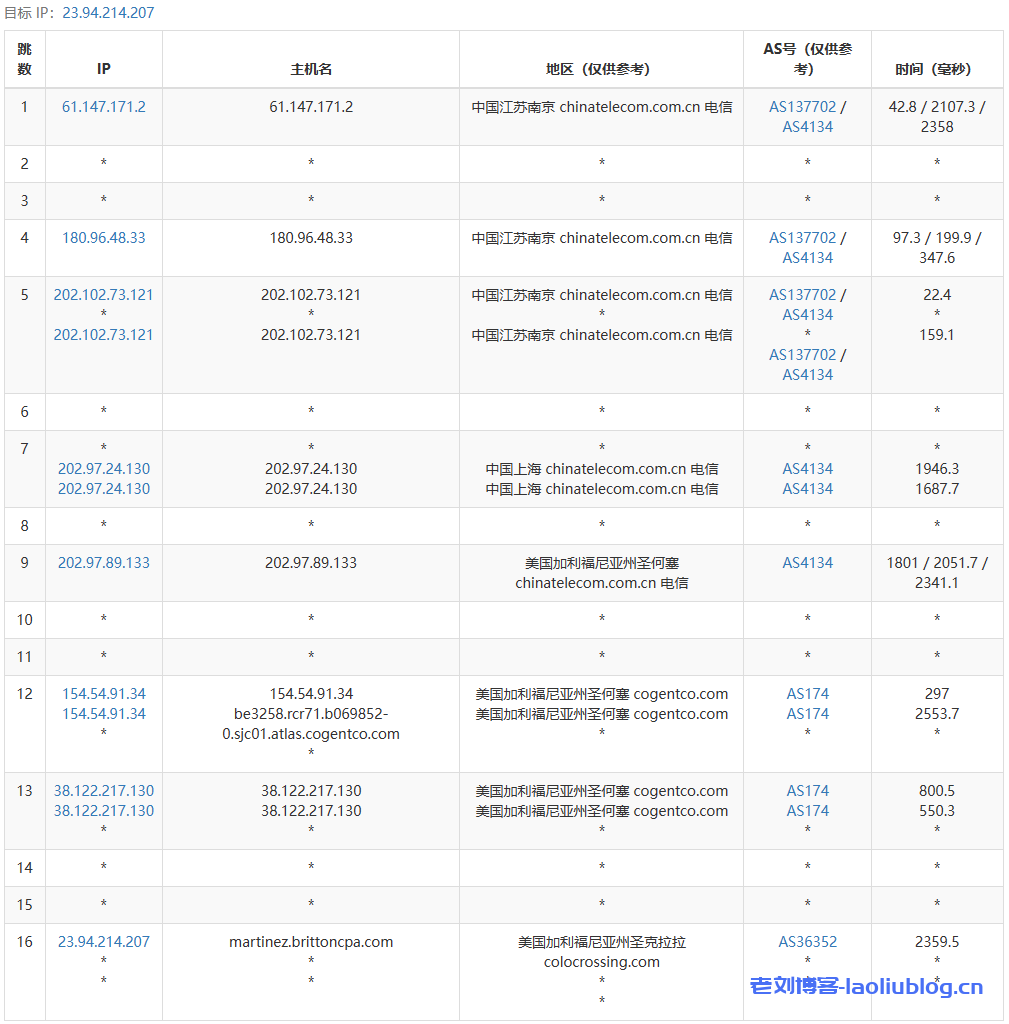Click the second 202.102.73.121 link
Viewport: 1009px width, 1024px height.
(103, 334)
